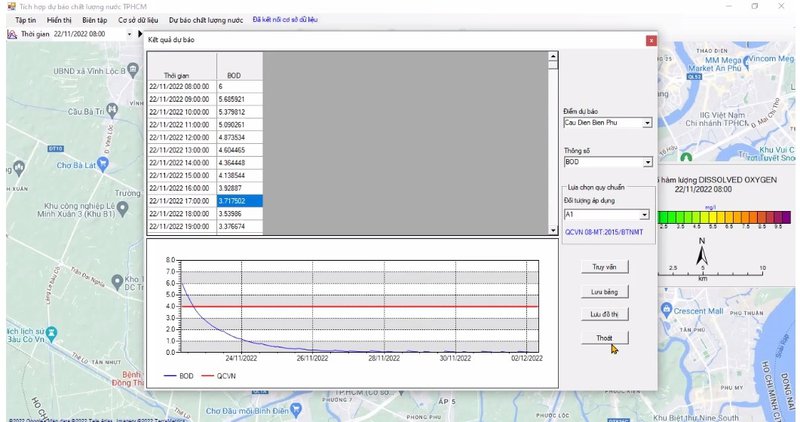Screen dimensions: 800x422
Task: Open the Hiển thị menu
Action: pos(59,20)
